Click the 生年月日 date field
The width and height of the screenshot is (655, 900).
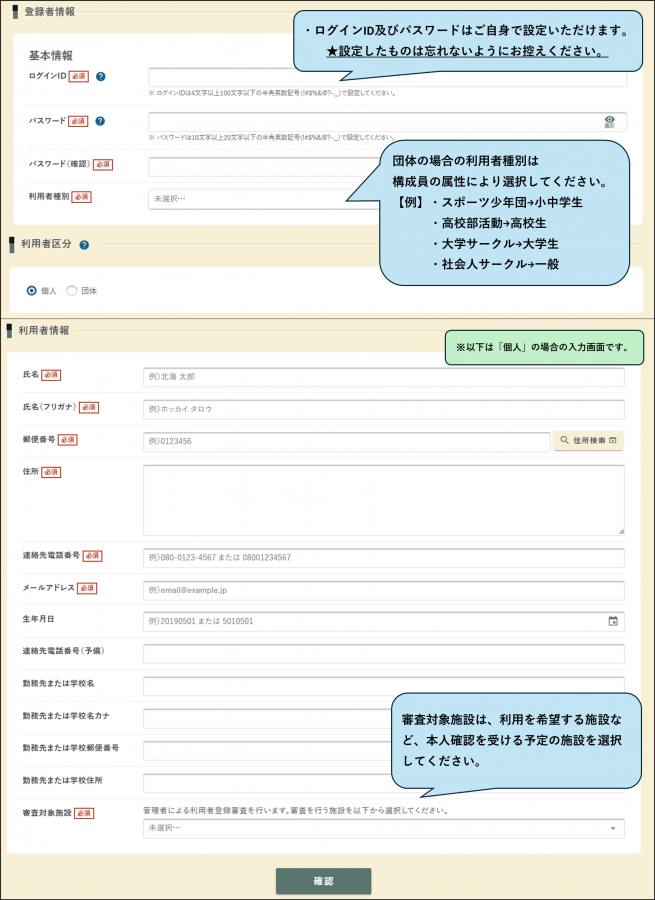click(x=383, y=622)
